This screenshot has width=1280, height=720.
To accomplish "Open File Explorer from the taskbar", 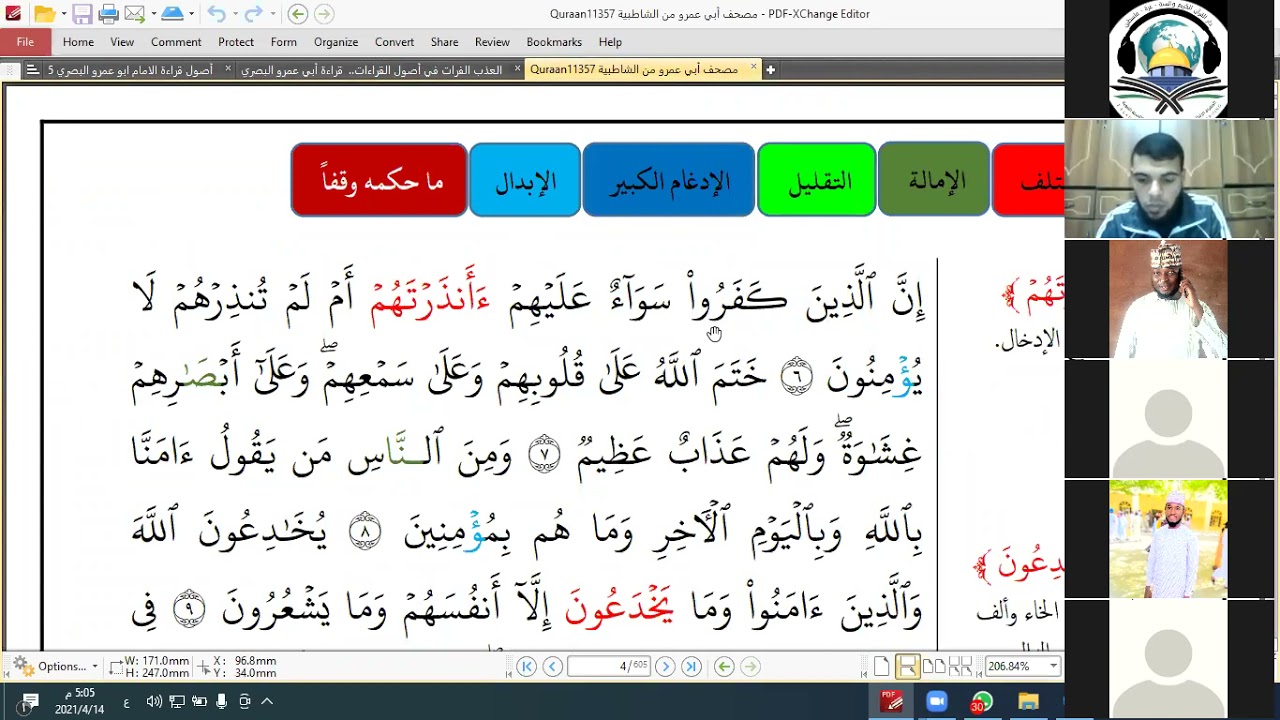I will point(1028,702).
